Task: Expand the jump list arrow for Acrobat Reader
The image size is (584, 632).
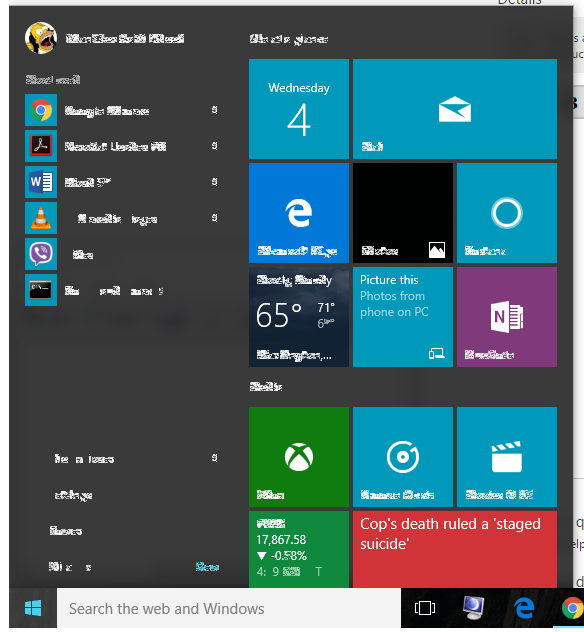Action: tap(214, 146)
